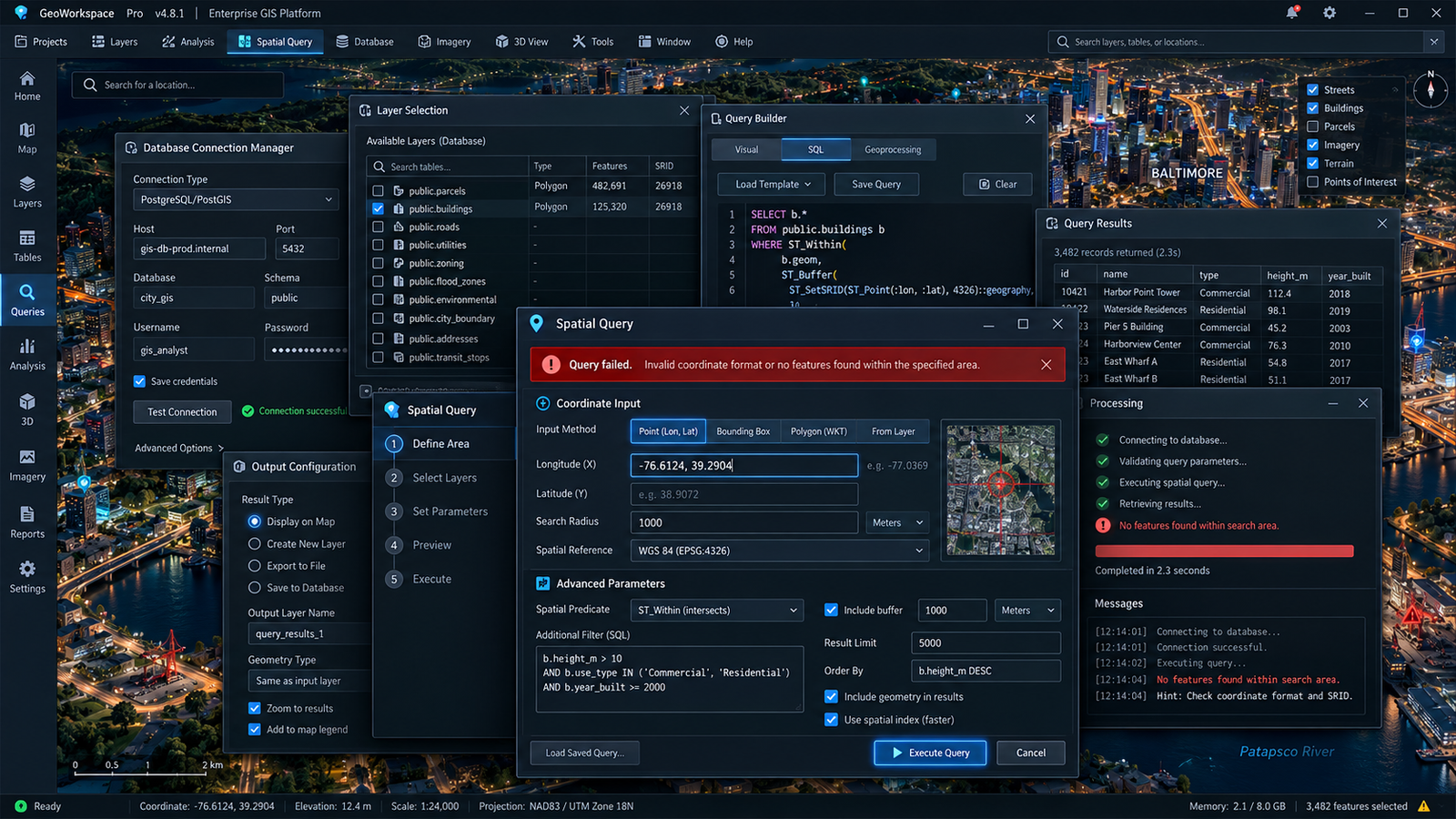Click the notification bell icon
The height and width of the screenshot is (819, 1456).
(1292, 13)
